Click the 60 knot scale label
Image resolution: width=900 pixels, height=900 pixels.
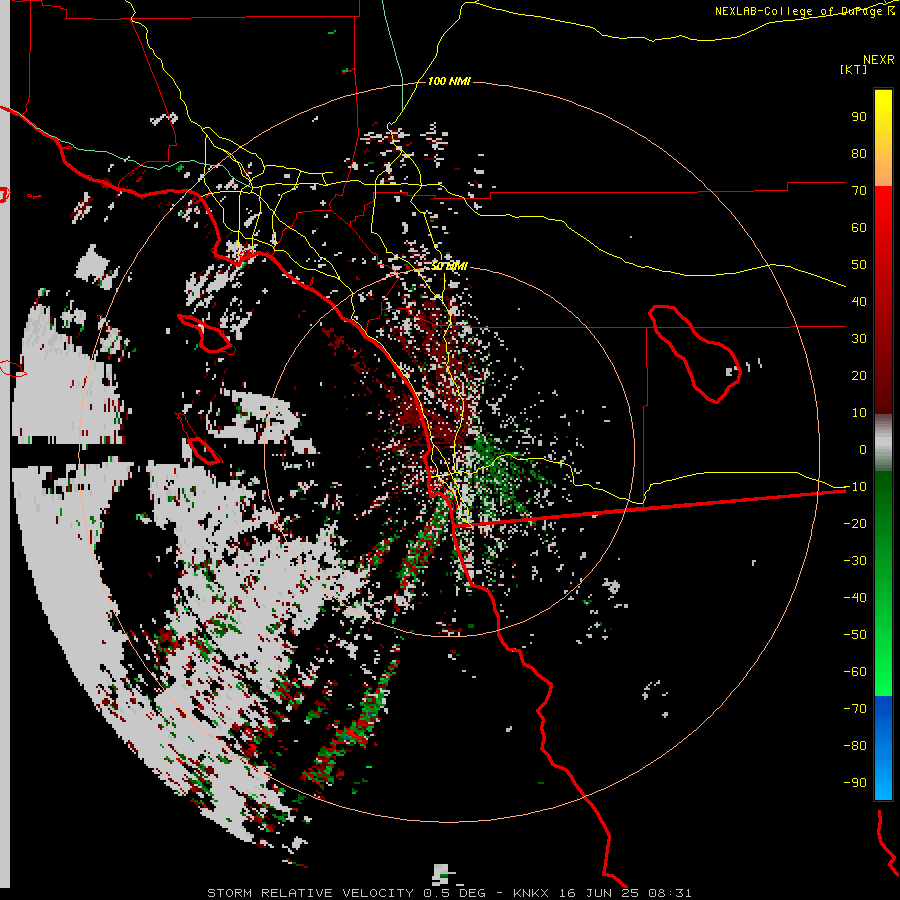point(859,228)
